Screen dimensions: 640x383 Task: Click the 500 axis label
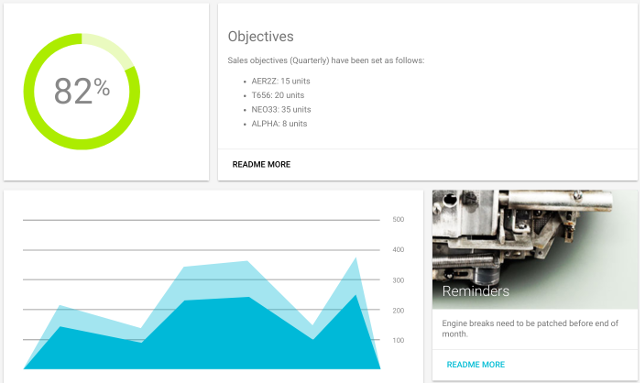click(x=398, y=219)
